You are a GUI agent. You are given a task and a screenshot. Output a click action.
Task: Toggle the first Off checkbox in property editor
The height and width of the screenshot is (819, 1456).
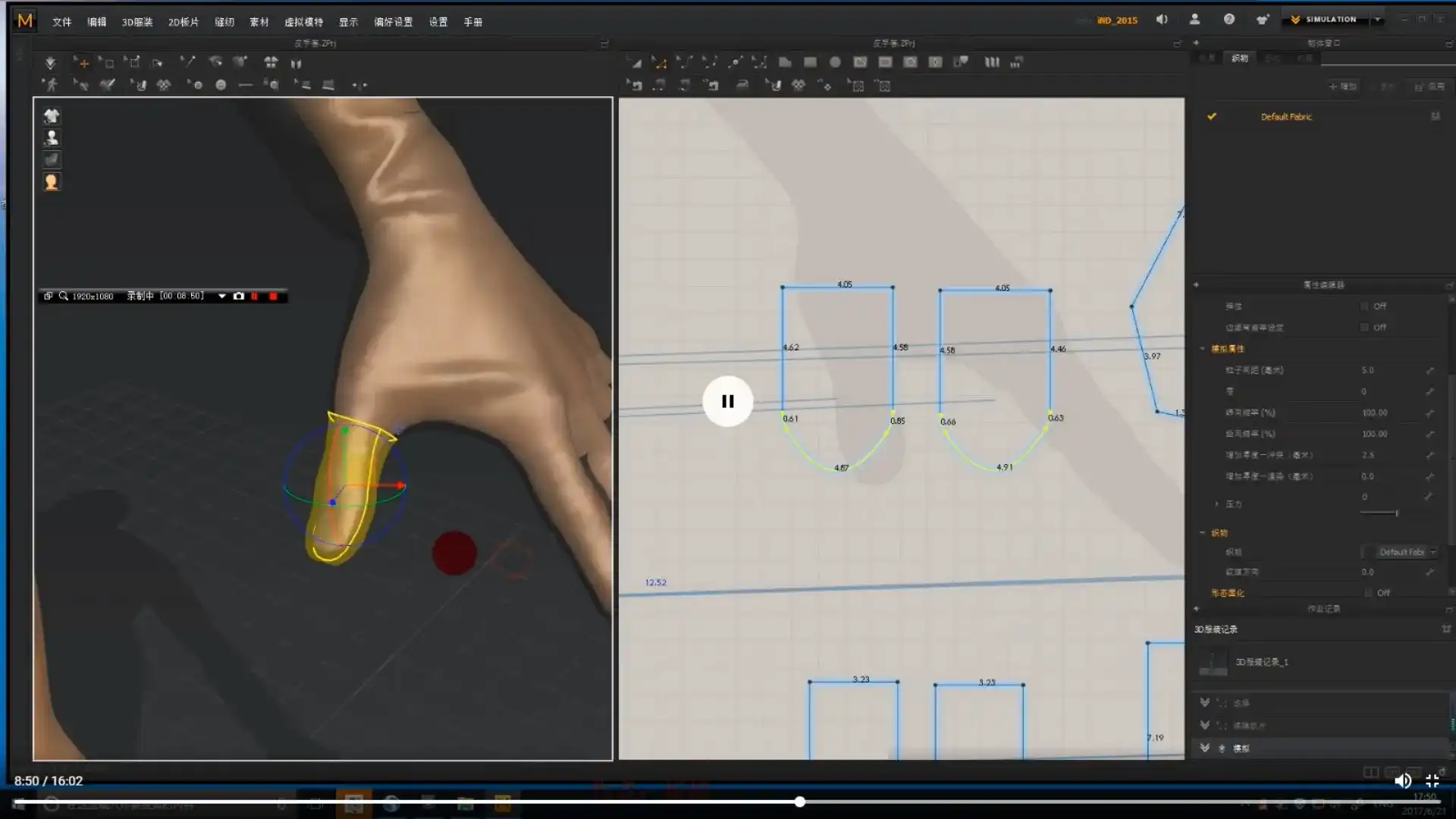pos(1364,306)
